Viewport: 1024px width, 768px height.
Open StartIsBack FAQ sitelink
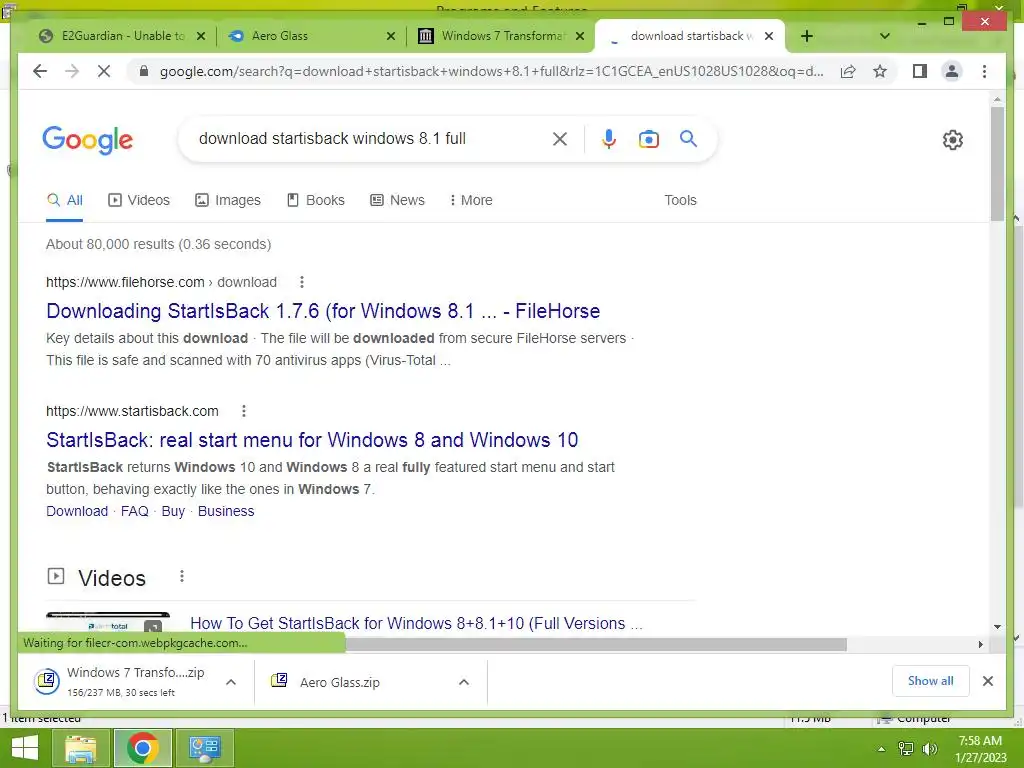tap(135, 511)
